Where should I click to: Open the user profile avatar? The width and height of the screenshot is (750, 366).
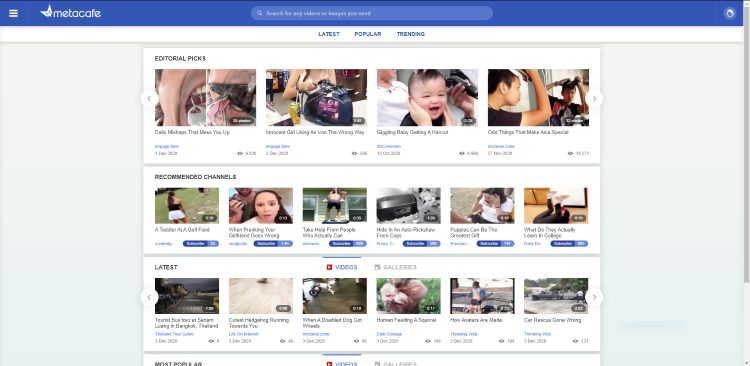tap(730, 13)
